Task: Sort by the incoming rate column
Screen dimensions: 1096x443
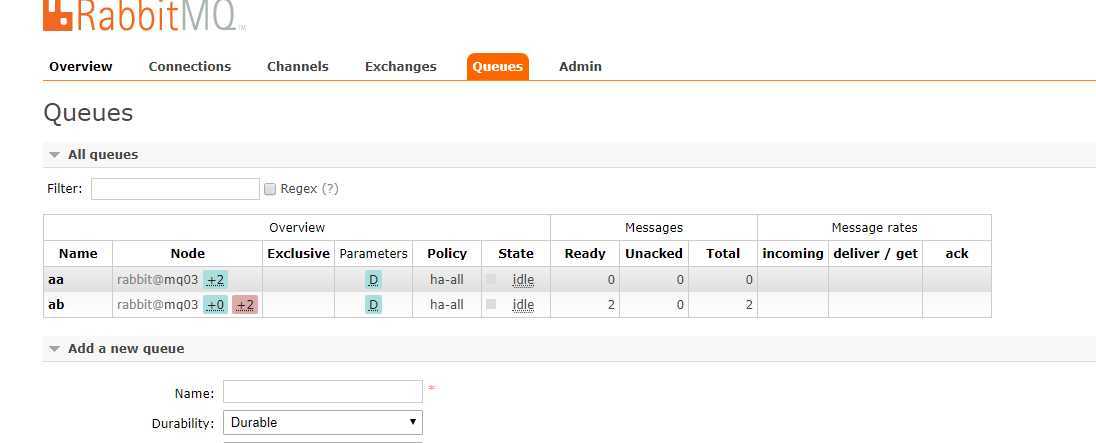Action: 793,254
